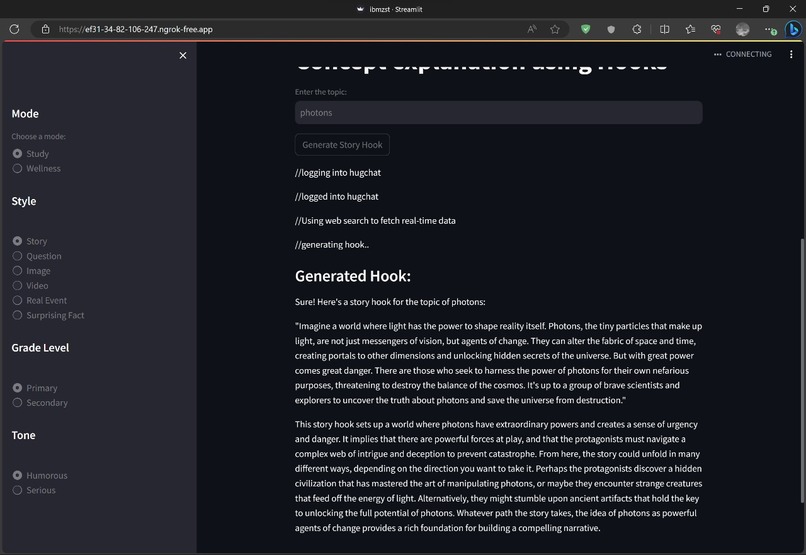The width and height of the screenshot is (806, 555).
Task: Add page to favorites with star icon
Action: pyautogui.click(x=555, y=29)
